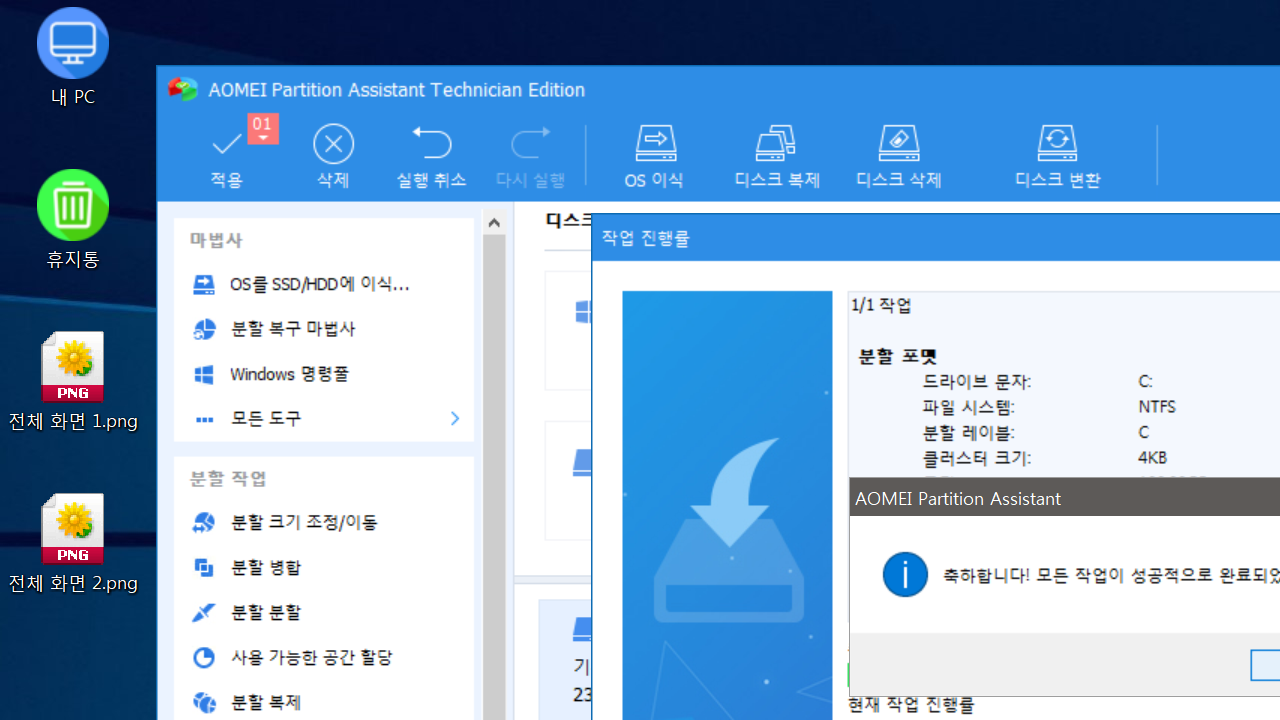Click the Discard (삭제) X icon

click(x=333, y=145)
